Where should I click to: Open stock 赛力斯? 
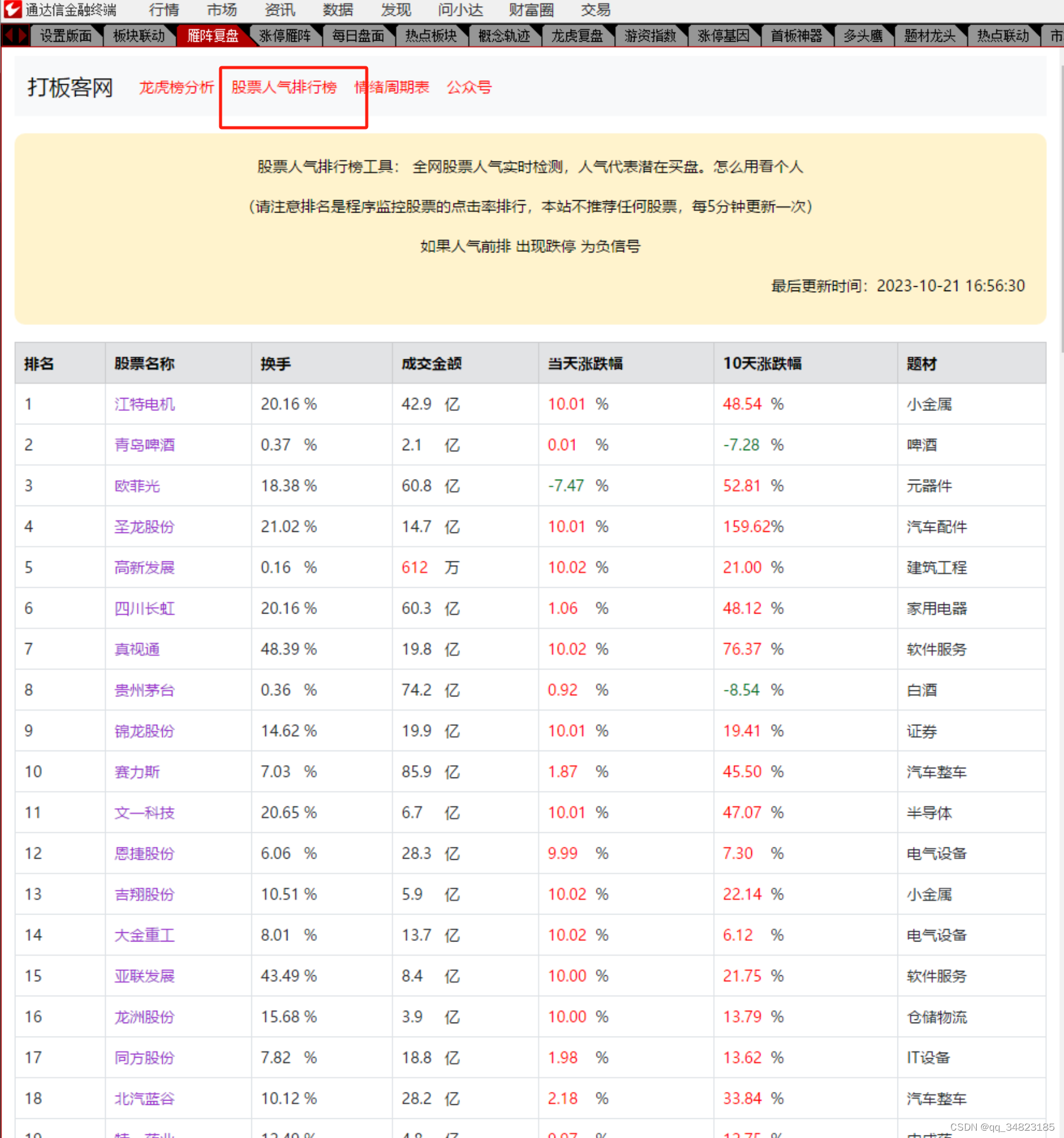pos(137,771)
